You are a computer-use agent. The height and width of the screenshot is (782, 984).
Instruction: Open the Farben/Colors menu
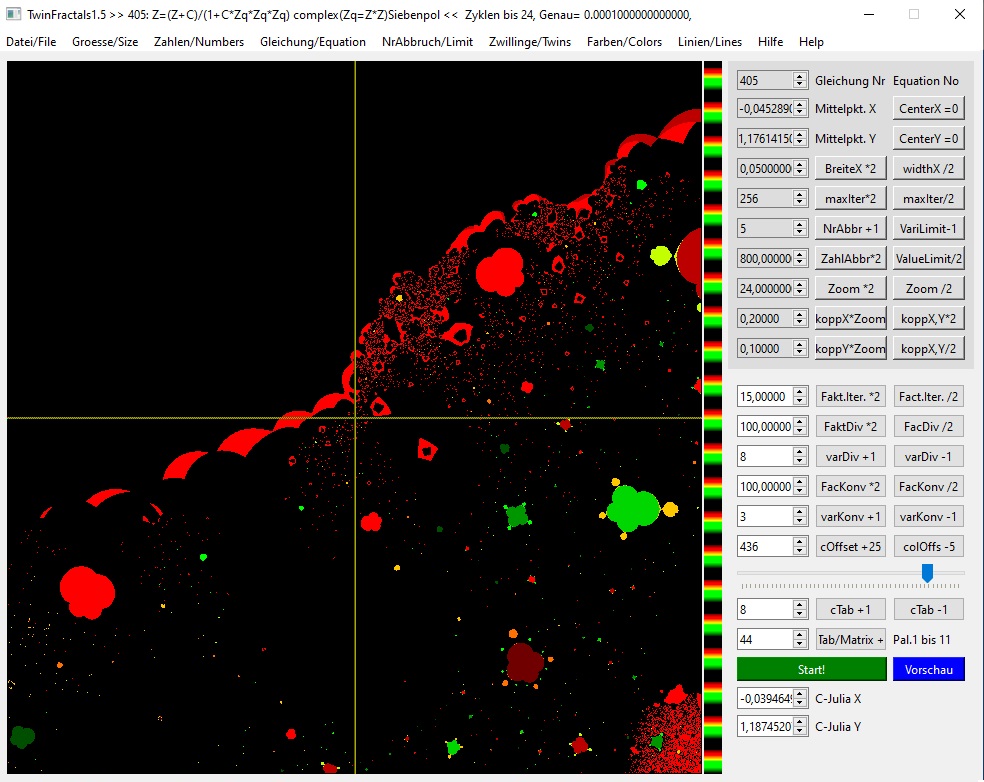pos(624,42)
